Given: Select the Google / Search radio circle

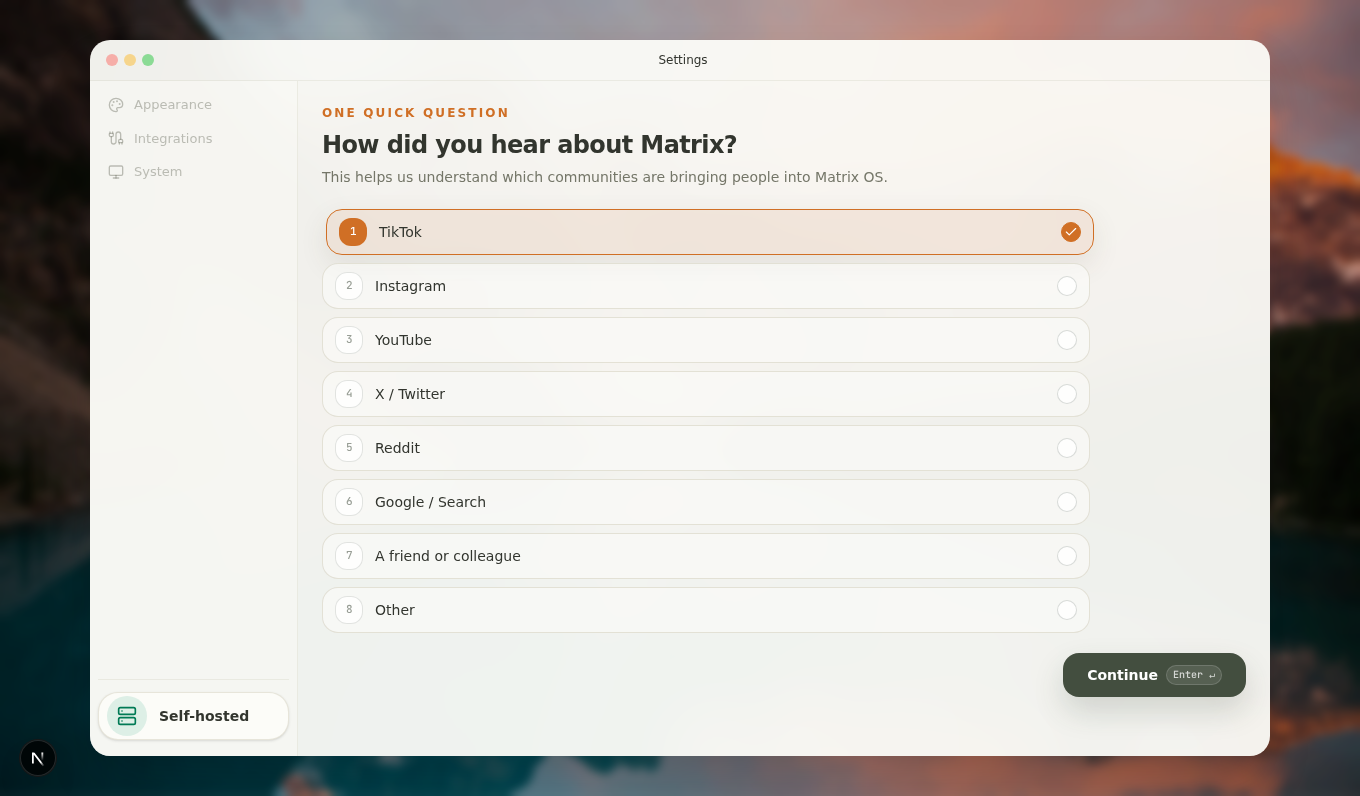Looking at the screenshot, I should (x=1067, y=502).
